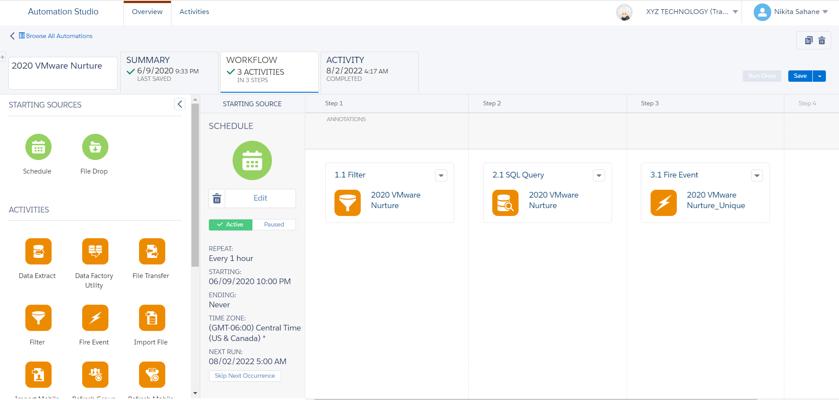
Task: Pick the Data Factory Utility activity icon
Action: click(x=95, y=251)
